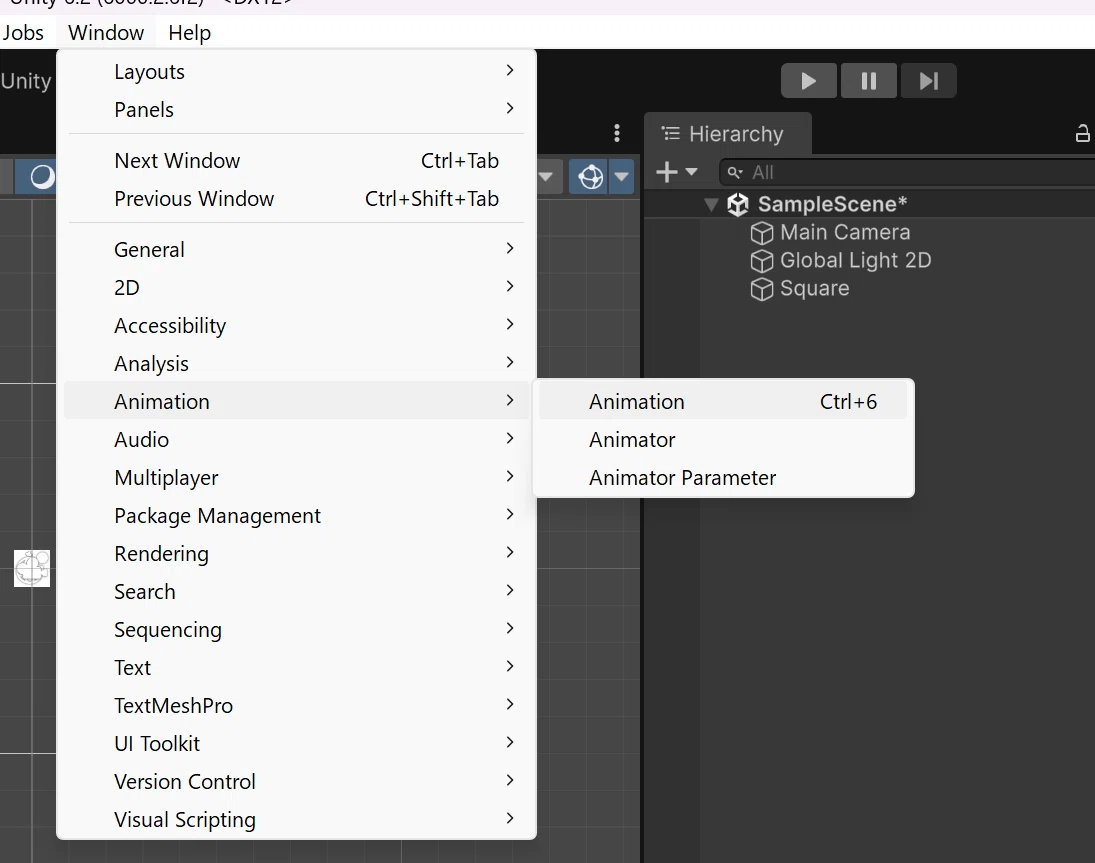The image size is (1095, 863).
Task: Click Animation in the Window menu list
Action: (296, 401)
